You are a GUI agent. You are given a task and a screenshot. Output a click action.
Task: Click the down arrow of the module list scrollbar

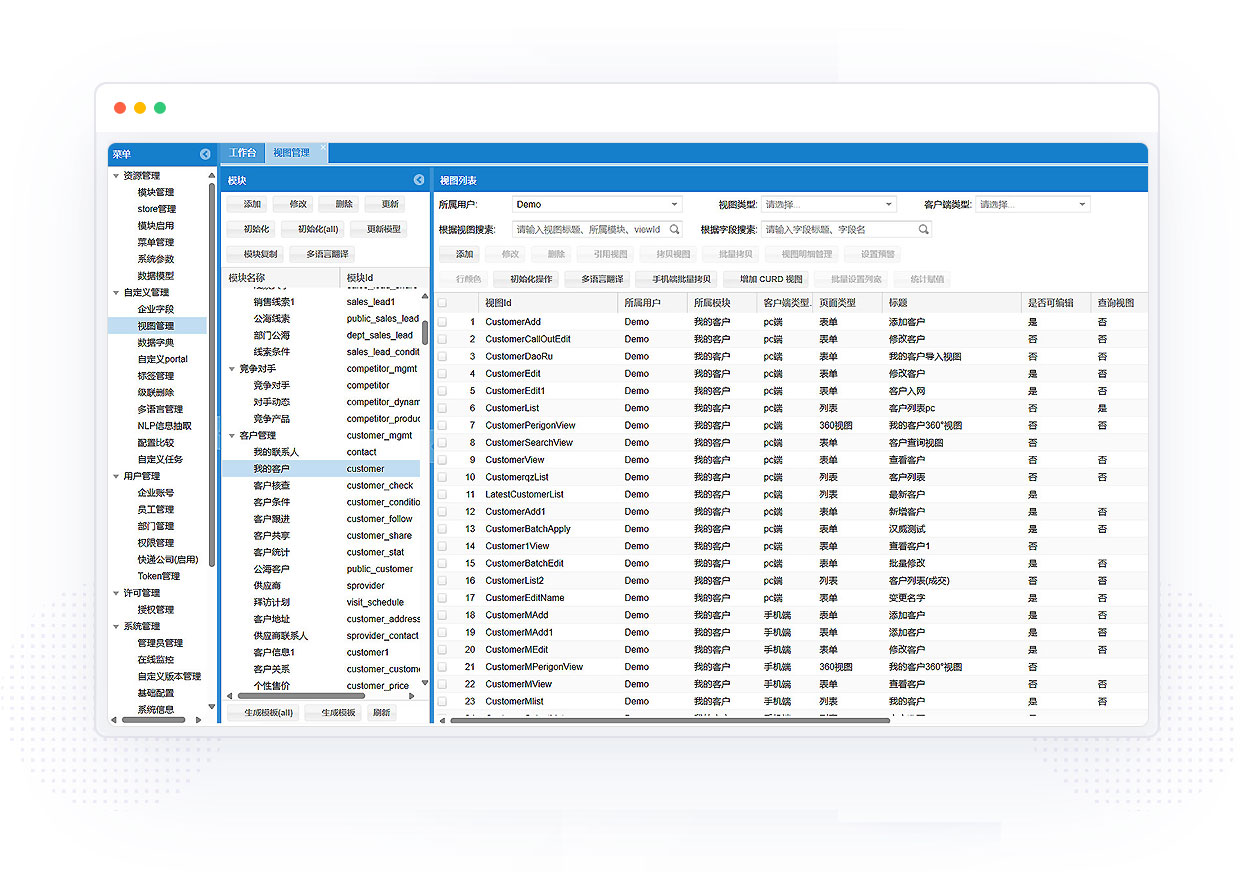425,684
